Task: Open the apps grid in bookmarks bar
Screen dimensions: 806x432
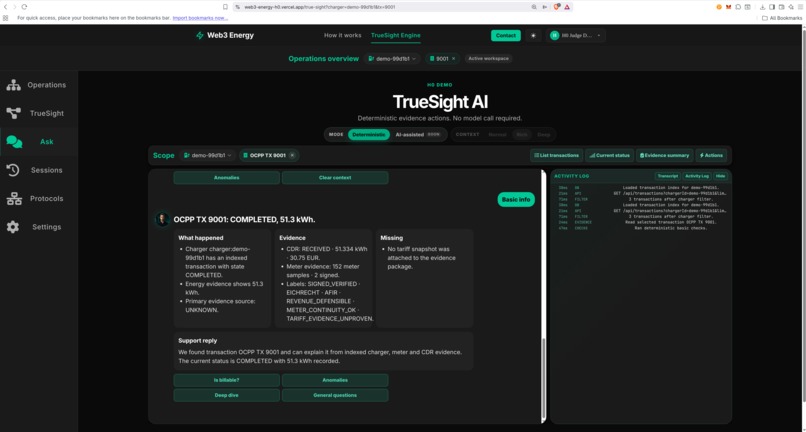Action: tap(5, 18)
